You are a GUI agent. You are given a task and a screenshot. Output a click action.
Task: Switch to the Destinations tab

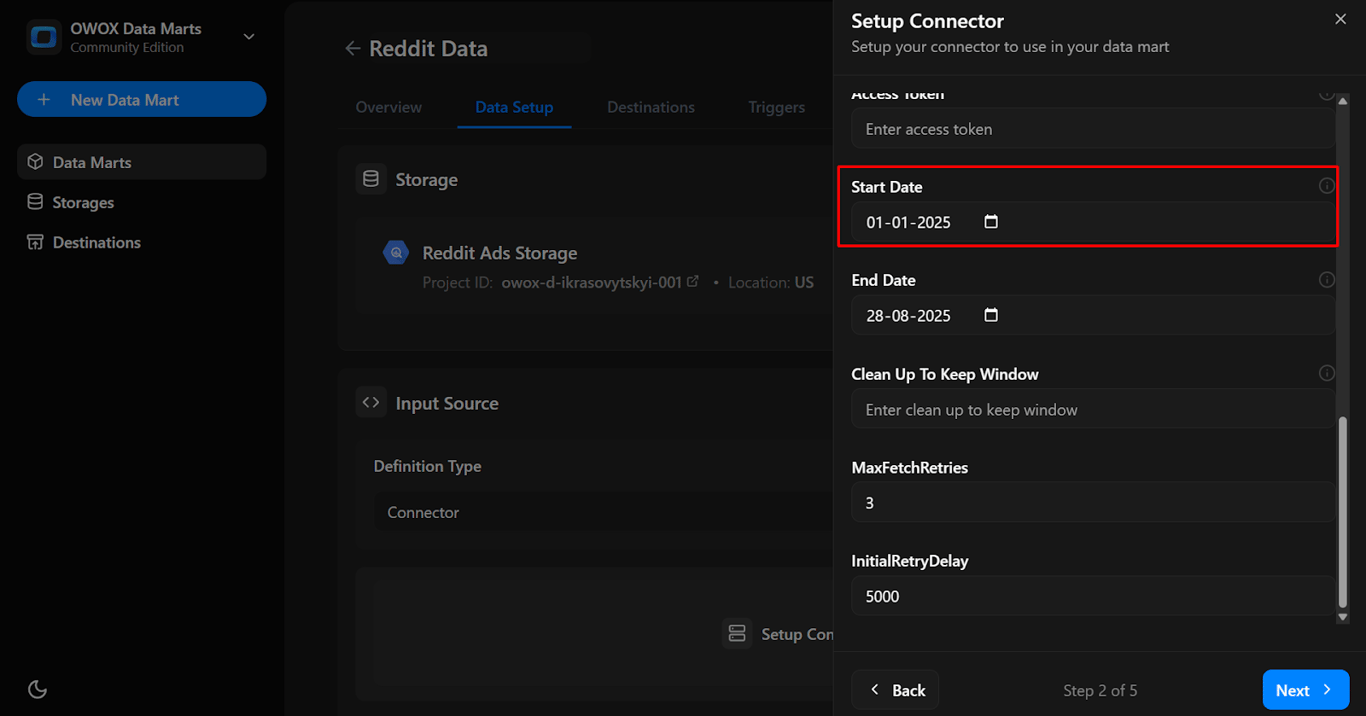click(651, 107)
